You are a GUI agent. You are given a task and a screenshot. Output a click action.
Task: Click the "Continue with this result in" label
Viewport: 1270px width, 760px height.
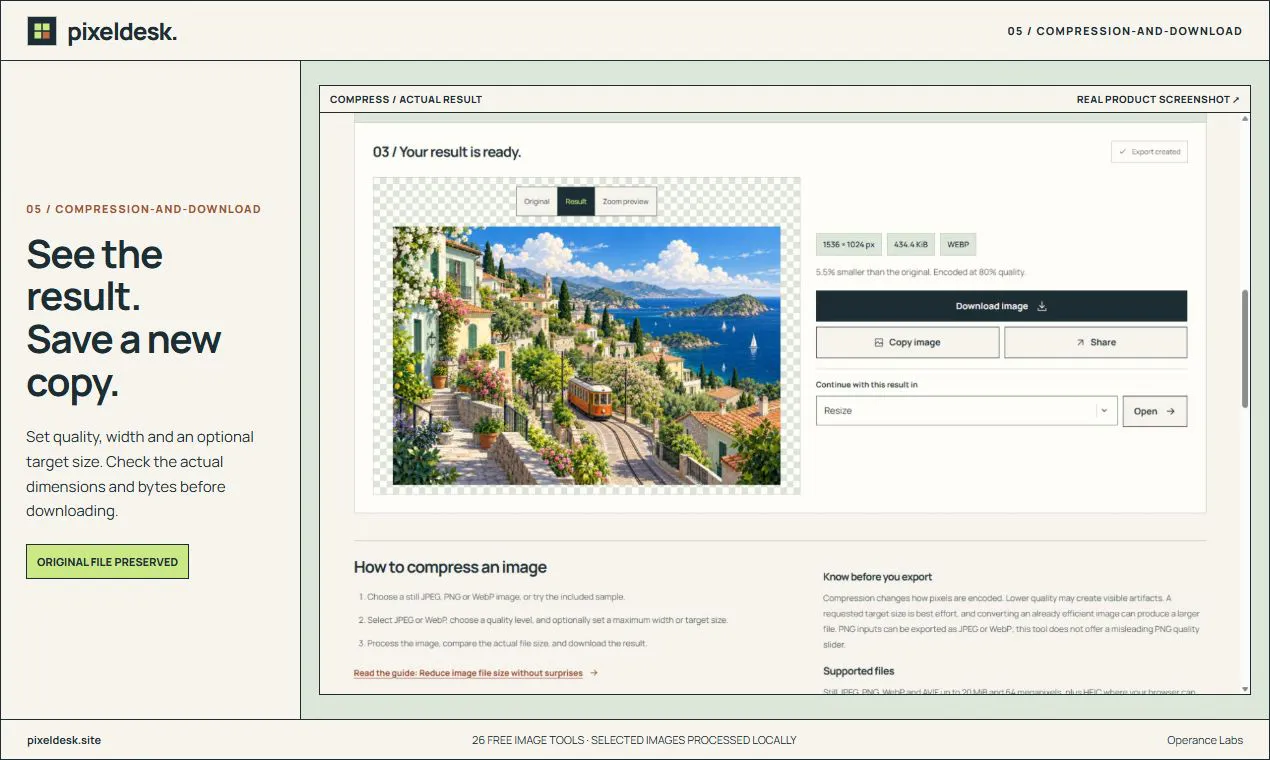tap(867, 384)
